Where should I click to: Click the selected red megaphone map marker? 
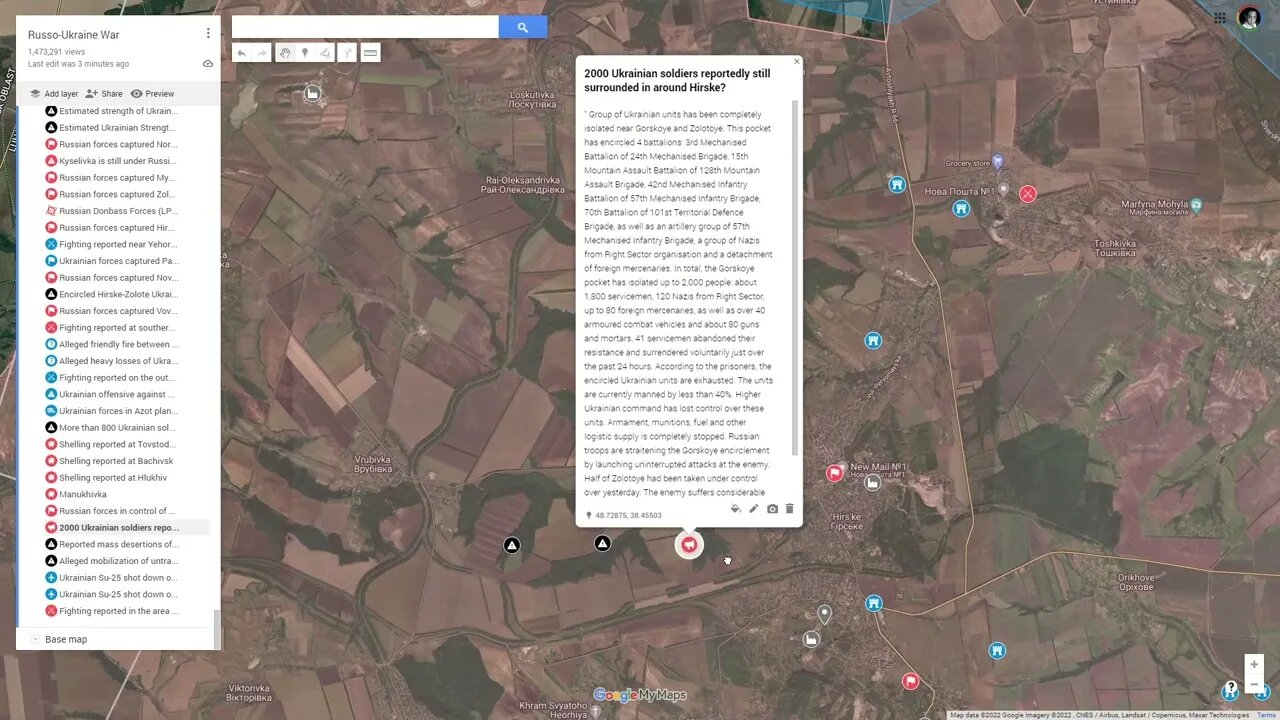(689, 544)
